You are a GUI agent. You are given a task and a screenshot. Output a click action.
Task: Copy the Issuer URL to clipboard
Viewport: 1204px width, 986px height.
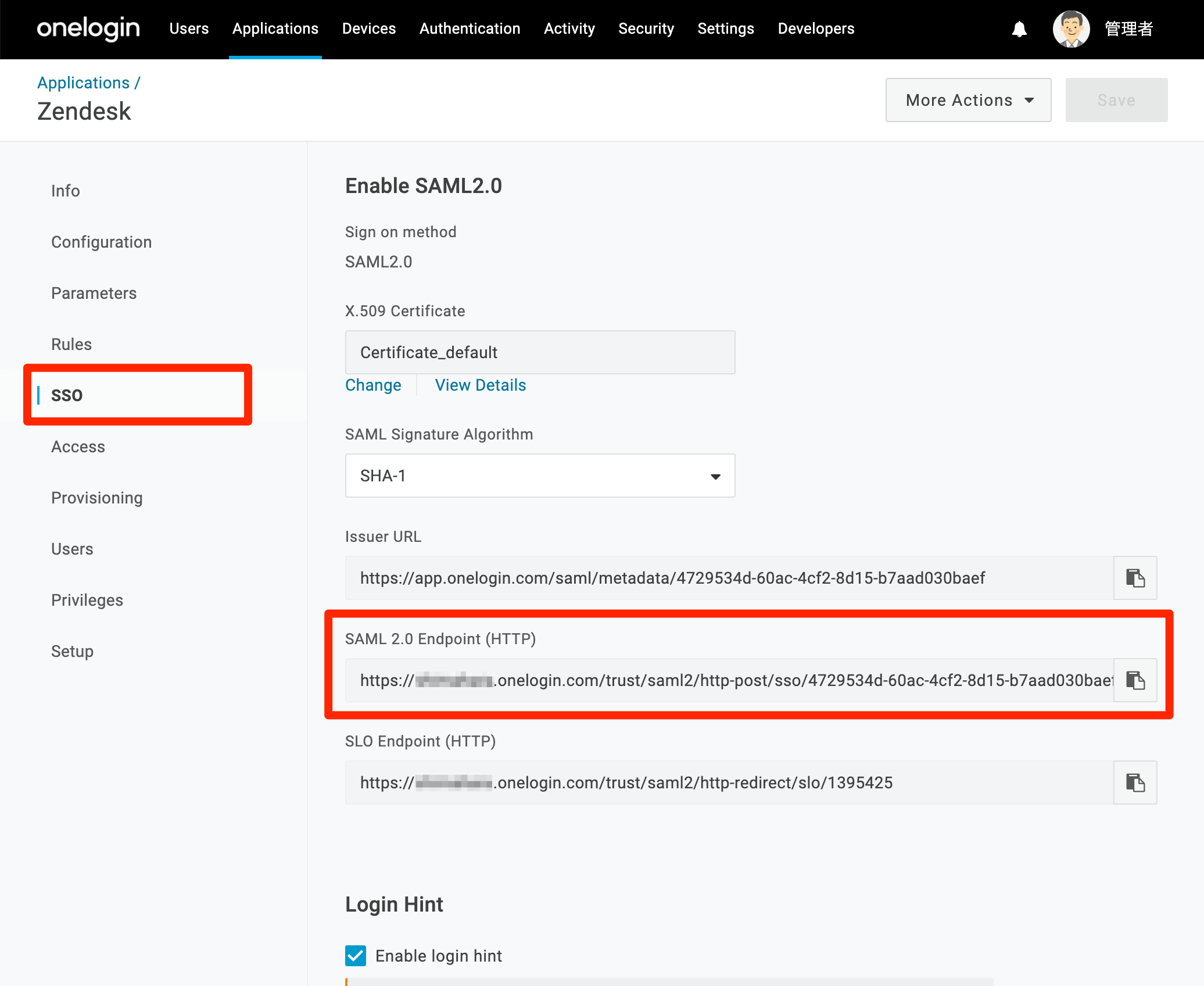pyautogui.click(x=1135, y=578)
